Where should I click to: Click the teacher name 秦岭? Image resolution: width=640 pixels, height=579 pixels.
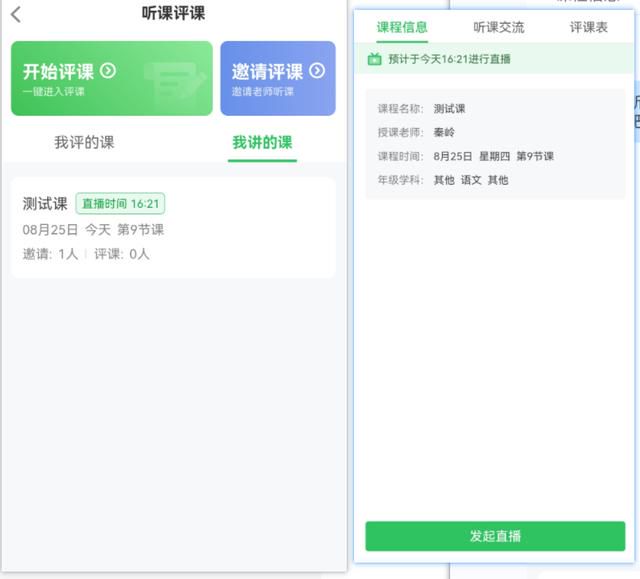point(444,132)
